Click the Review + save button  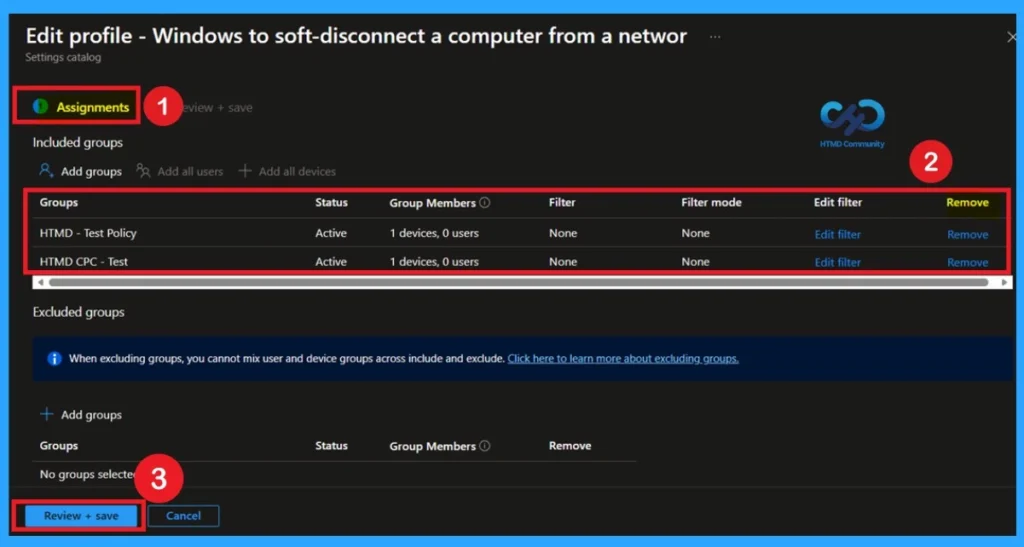pyautogui.click(x=81, y=516)
